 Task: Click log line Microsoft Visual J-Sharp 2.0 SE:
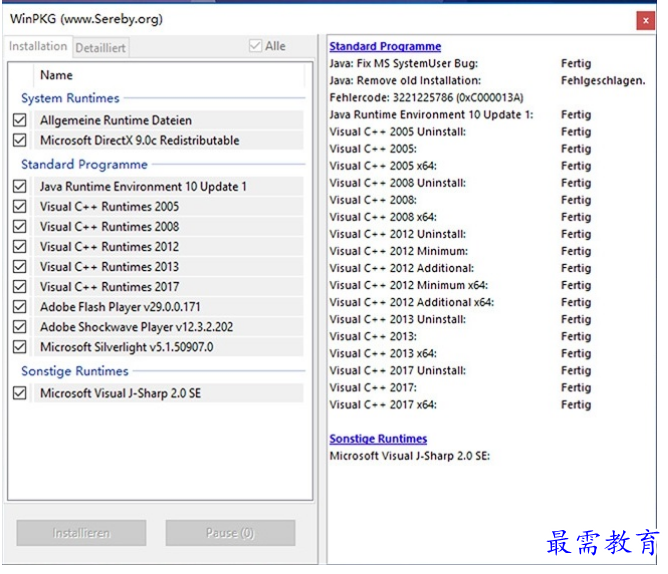410,456
